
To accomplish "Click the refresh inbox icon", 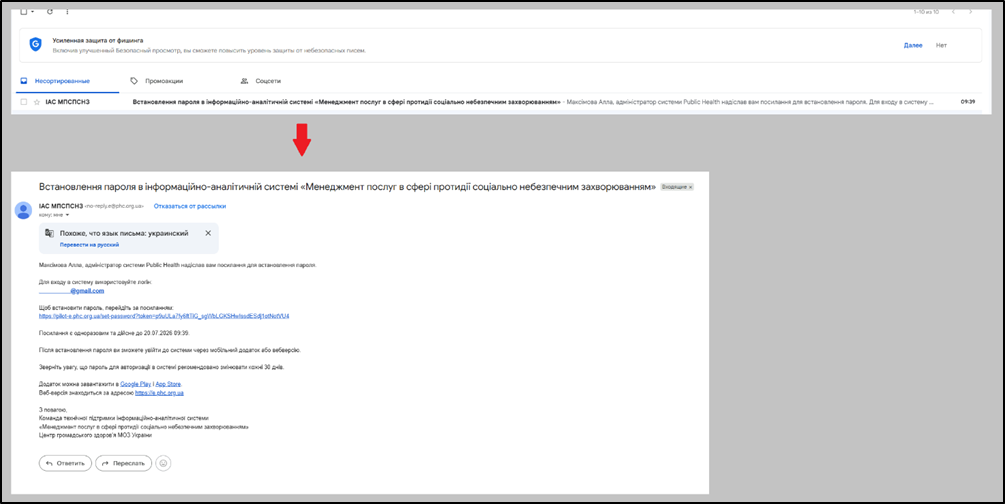I will [49, 12].
